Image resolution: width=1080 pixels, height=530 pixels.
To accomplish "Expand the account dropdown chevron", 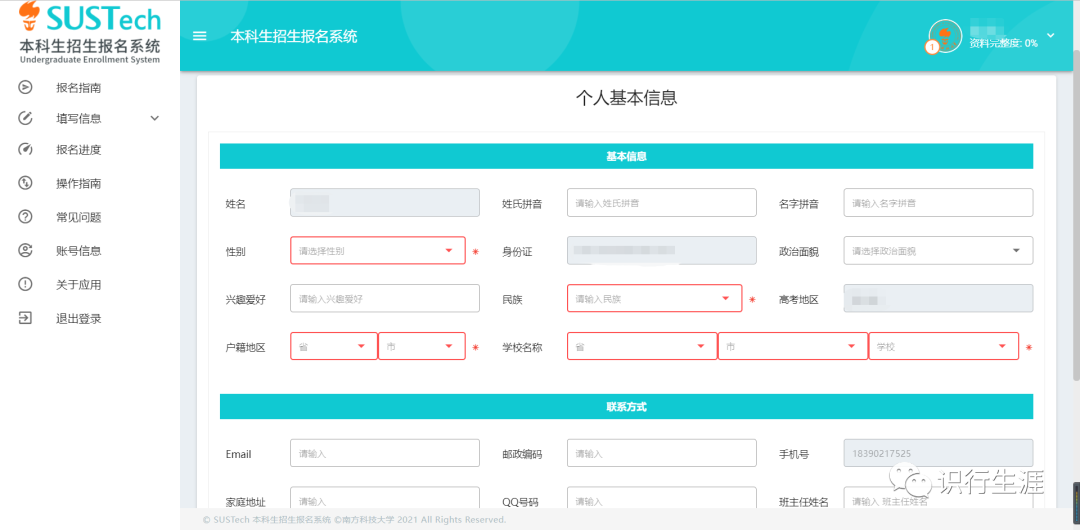I will coord(1050,35).
